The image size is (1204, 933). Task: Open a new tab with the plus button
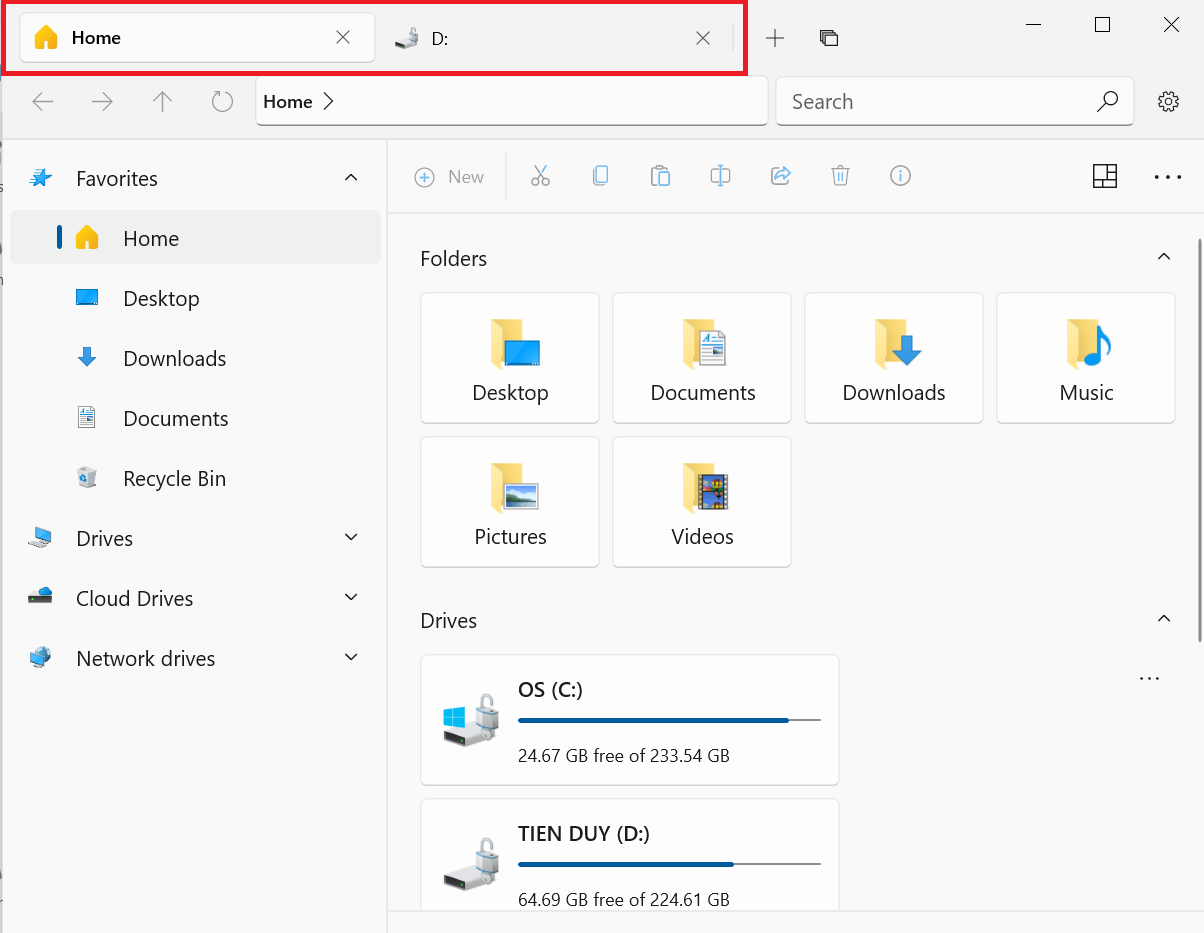click(x=775, y=38)
